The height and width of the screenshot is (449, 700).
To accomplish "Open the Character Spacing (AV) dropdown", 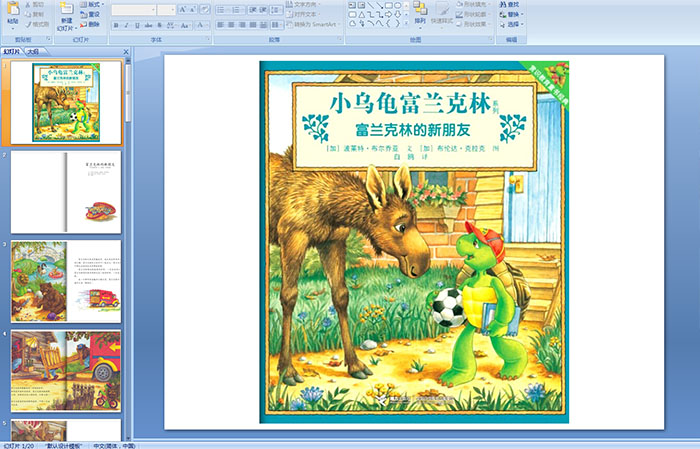I will 171,25.
